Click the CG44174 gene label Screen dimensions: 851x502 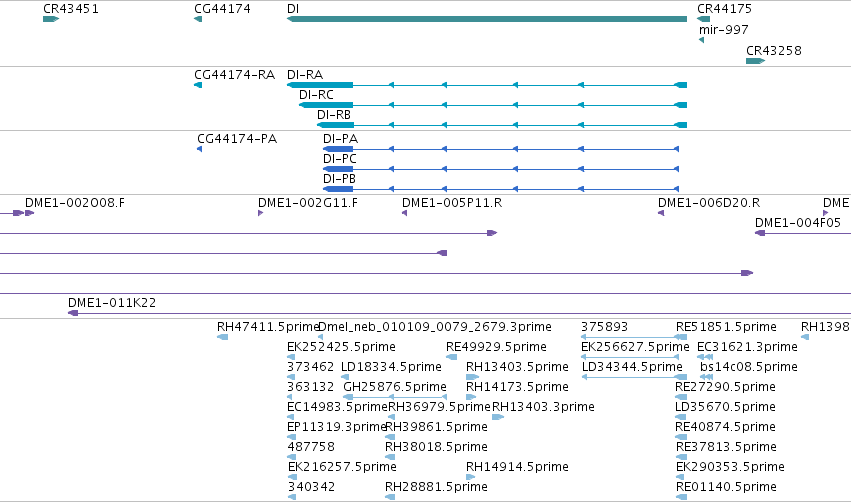coord(222,9)
